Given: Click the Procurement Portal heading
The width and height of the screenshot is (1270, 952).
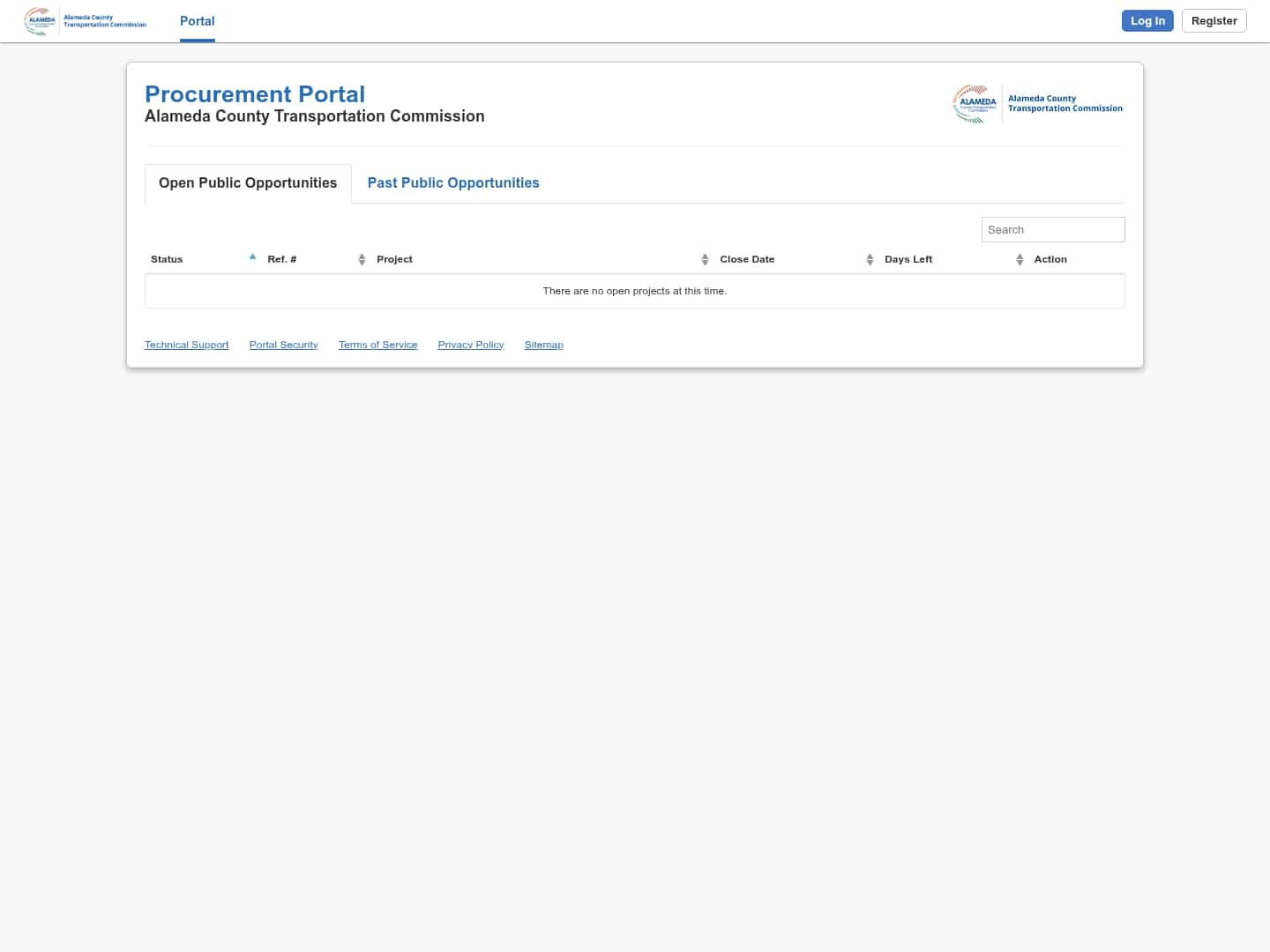Looking at the screenshot, I should click(255, 94).
